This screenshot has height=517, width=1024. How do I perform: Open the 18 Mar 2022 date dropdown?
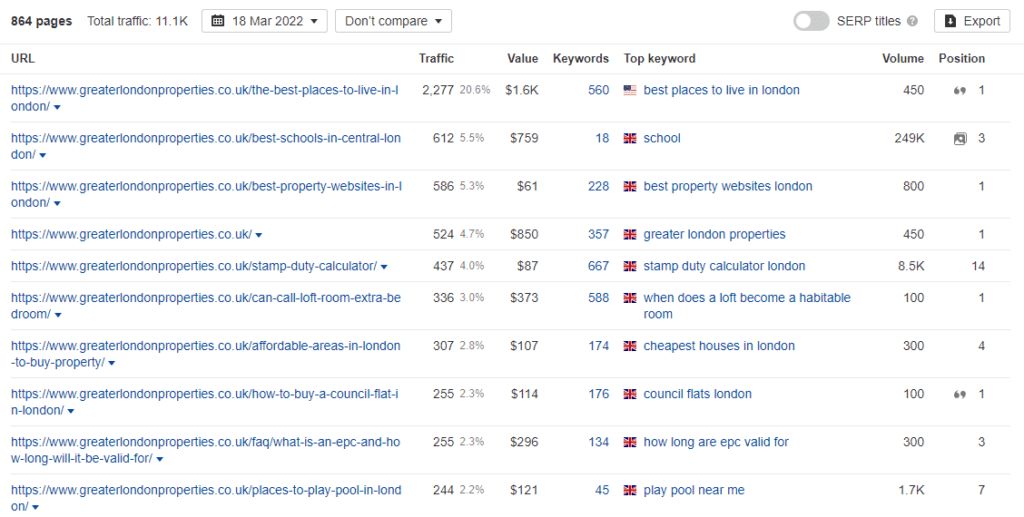(x=264, y=21)
